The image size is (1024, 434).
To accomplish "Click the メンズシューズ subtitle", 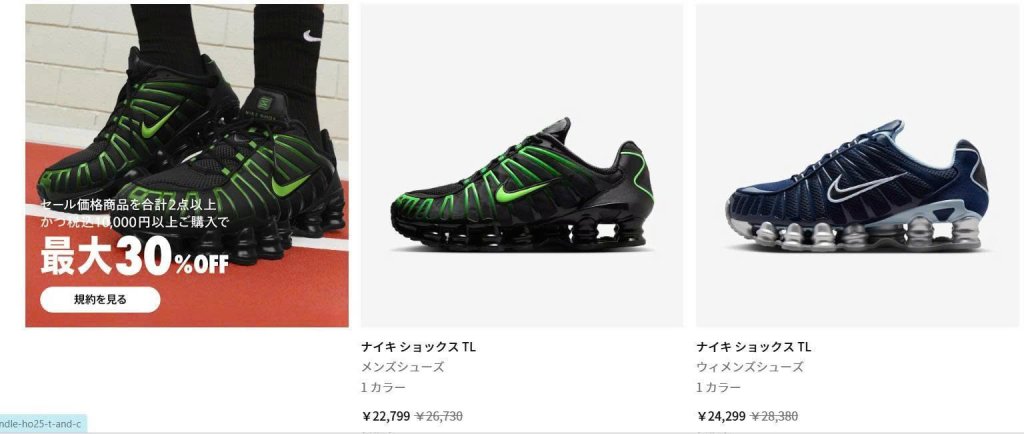I will [x=403, y=367].
